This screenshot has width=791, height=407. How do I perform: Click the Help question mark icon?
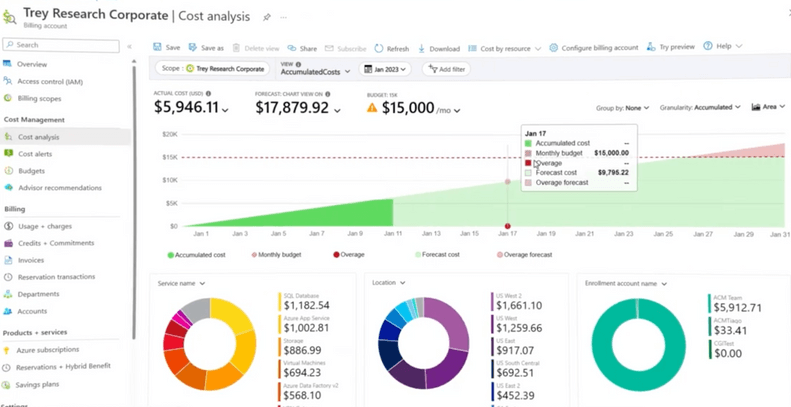tap(708, 46)
